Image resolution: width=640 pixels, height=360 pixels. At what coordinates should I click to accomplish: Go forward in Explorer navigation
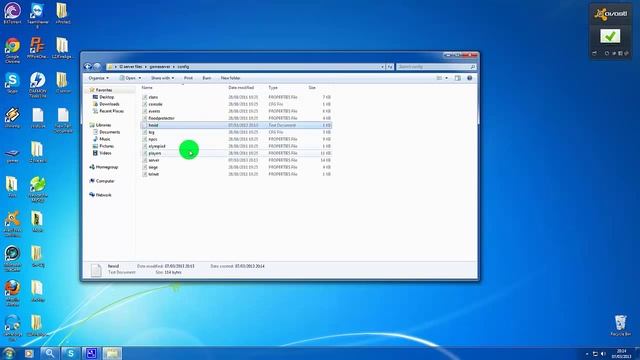[x=97, y=67]
